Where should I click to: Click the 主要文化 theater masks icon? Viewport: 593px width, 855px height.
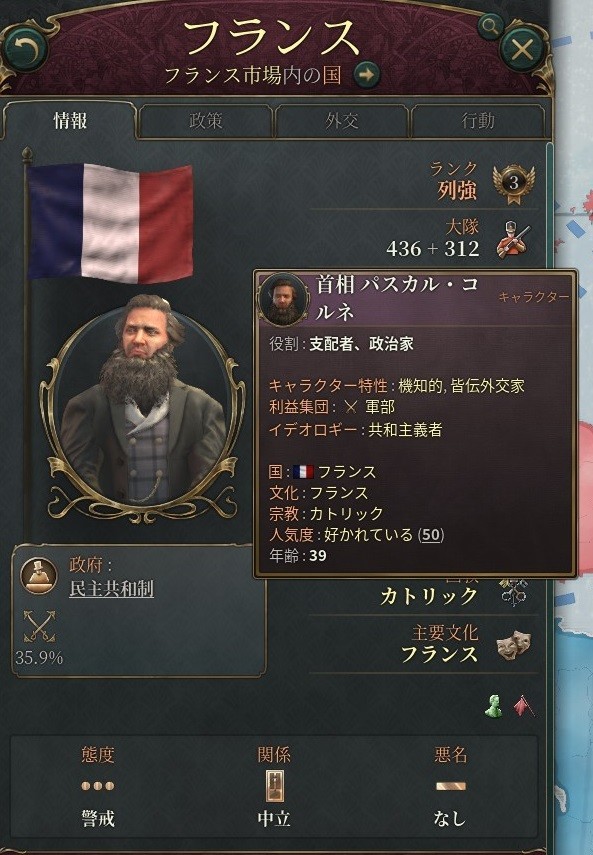[513, 645]
